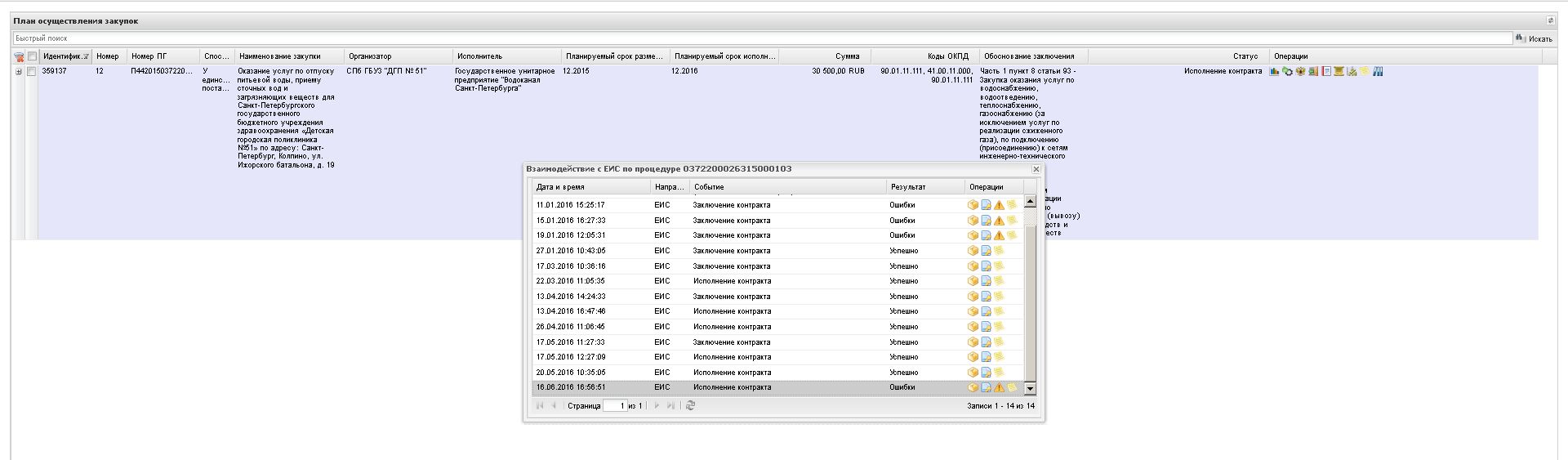Click the bar chart icon in row 359137 operations
This screenshot has width=1568, height=460.
pyautogui.click(x=1274, y=71)
